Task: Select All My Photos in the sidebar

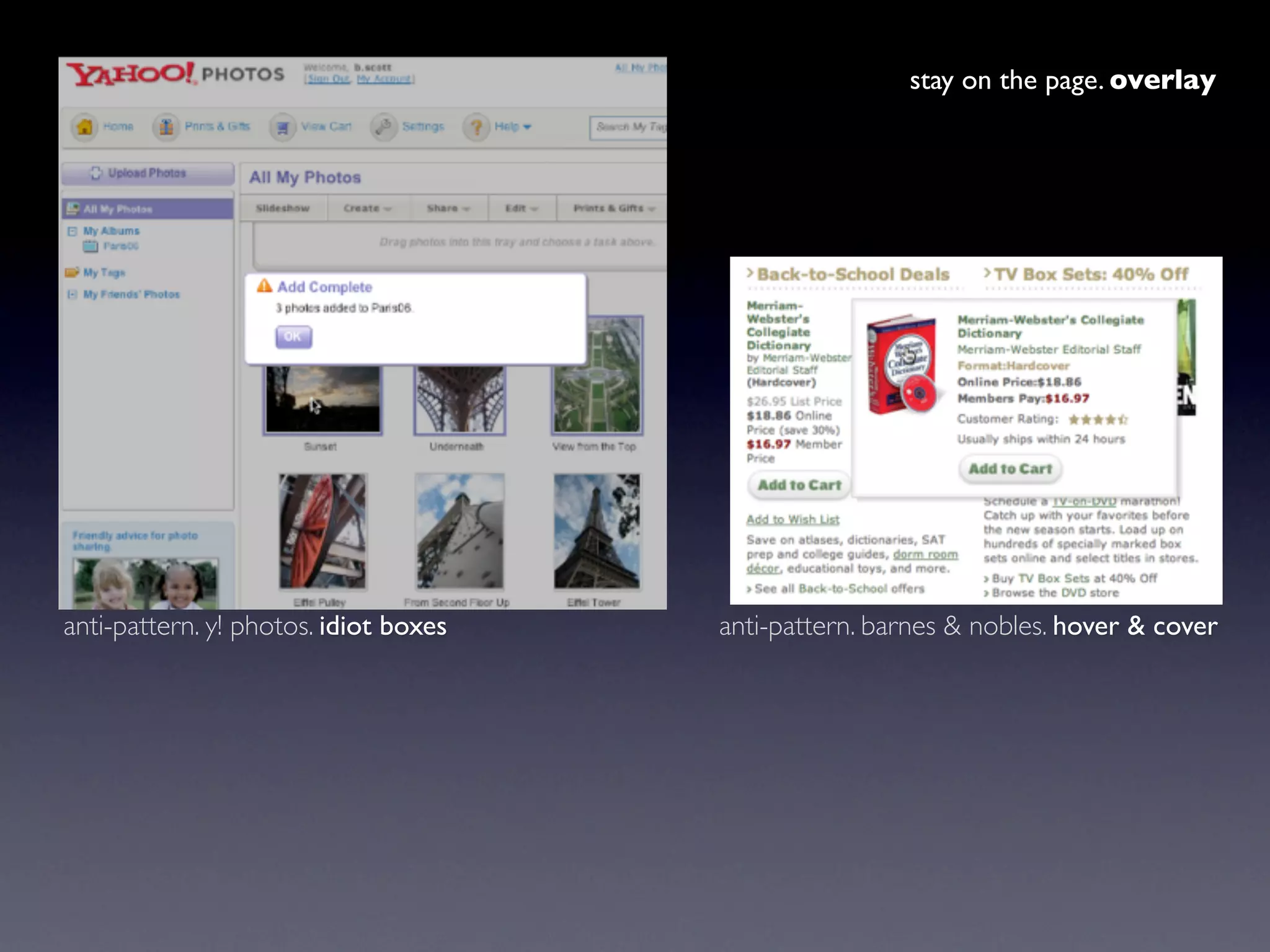Action: click(148, 209)
